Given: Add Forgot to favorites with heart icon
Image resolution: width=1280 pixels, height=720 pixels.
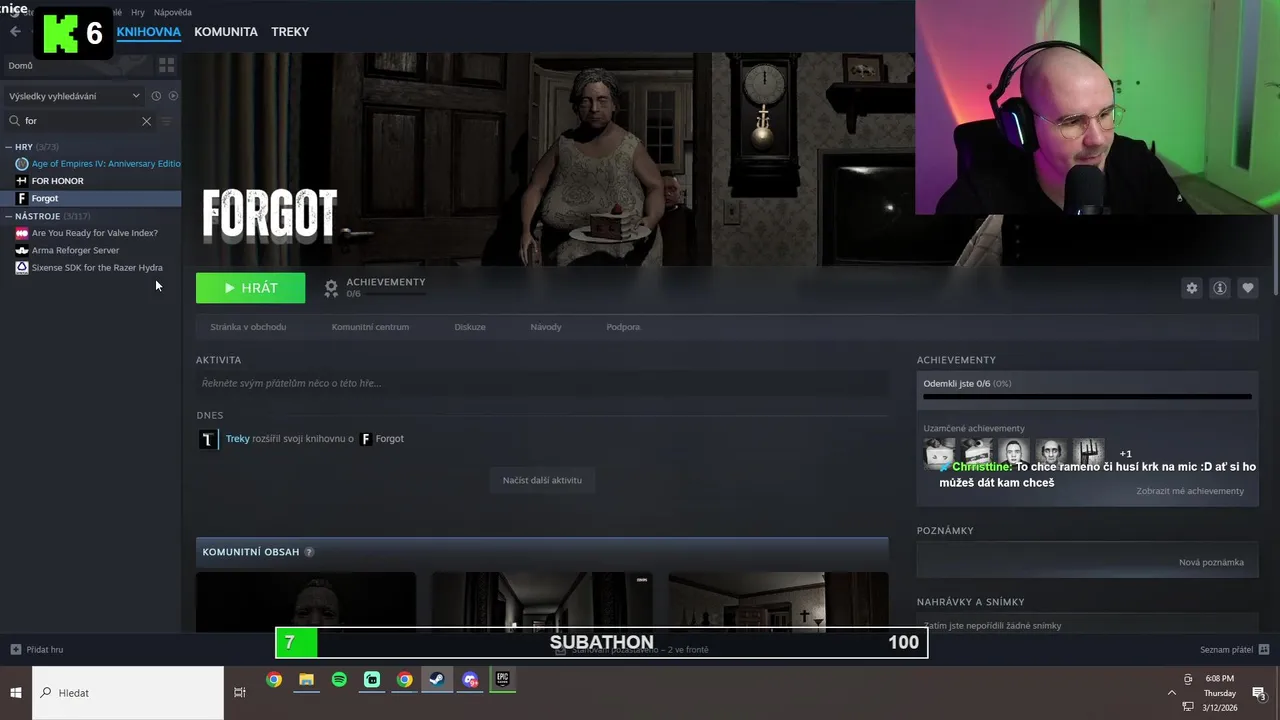Looking at the screenshot, I should (x=1247, y=288).
